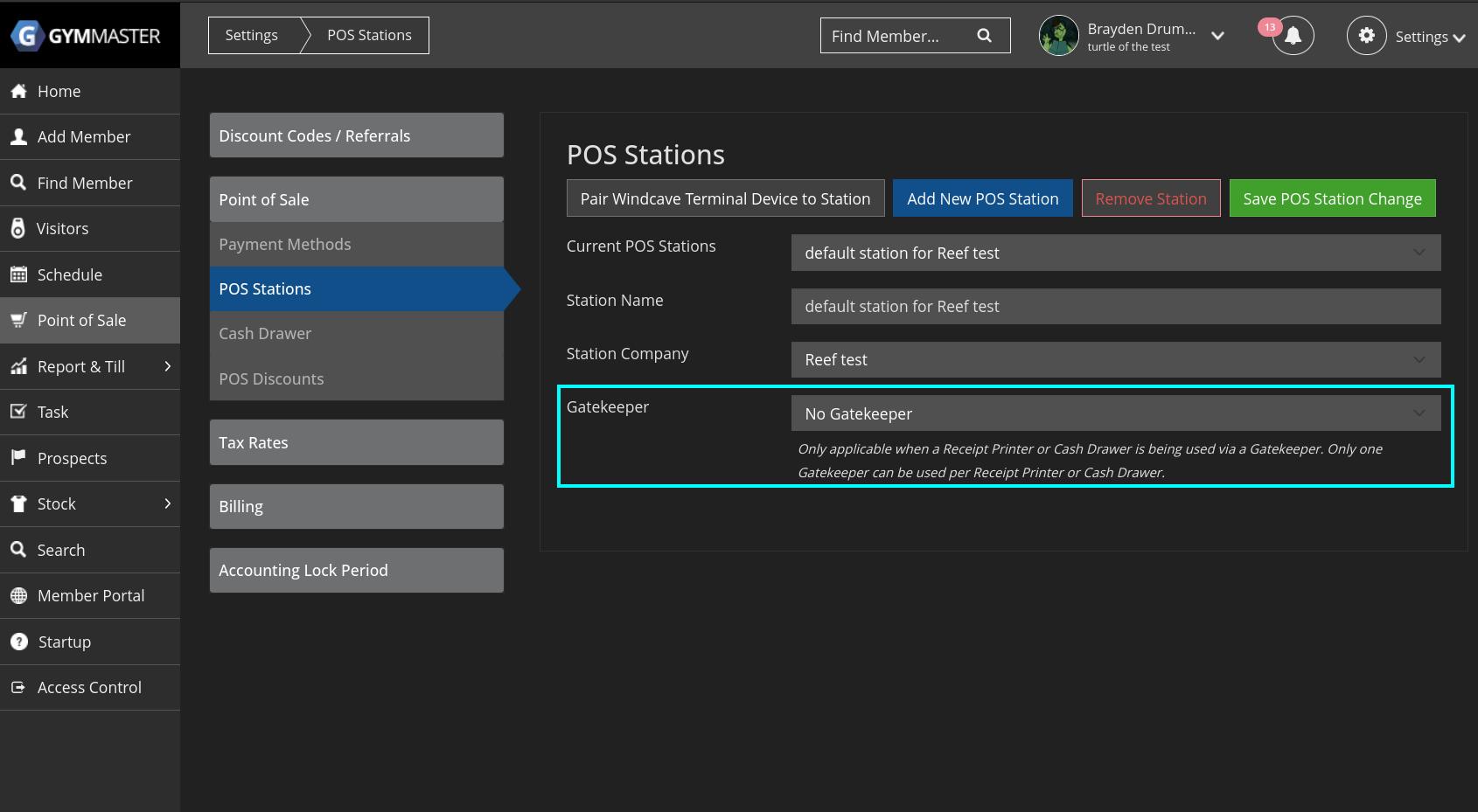Click the search magnifier in Find Member box
The height and width of the screenshot is (812, 1478).
point(984,36)
